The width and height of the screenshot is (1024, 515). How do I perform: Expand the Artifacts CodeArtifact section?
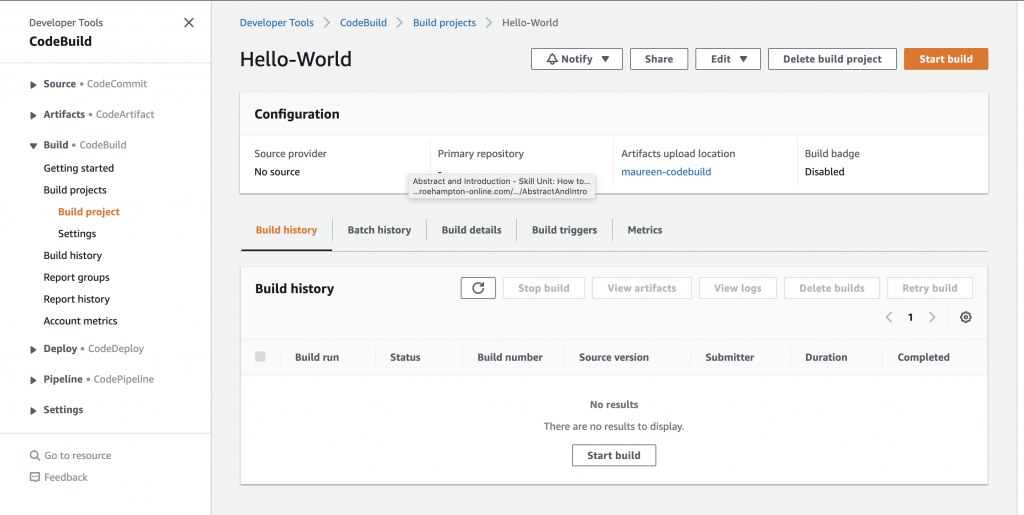click(x=34, y=115)
